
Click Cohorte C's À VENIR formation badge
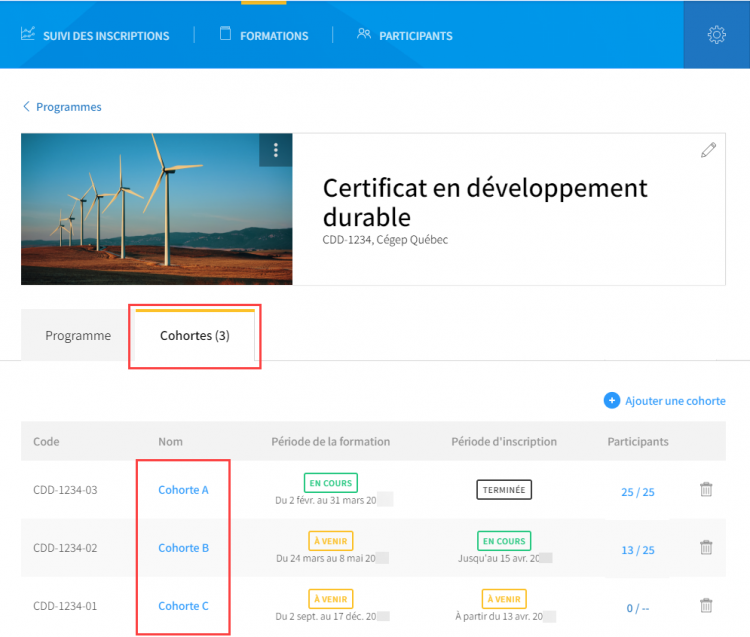[x=331, y=599]
